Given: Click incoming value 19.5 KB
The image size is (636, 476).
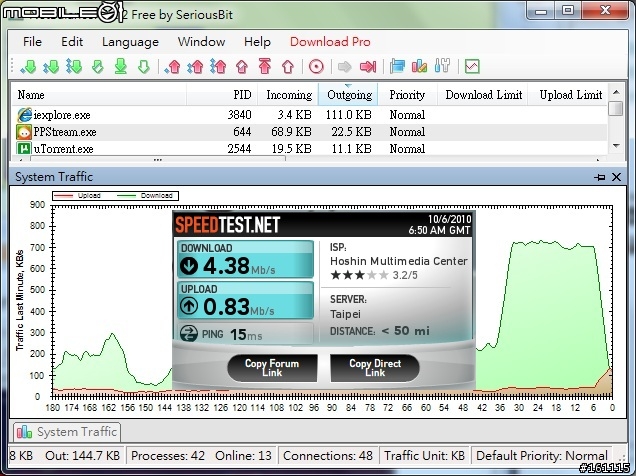Looking at the screenshot, I should [x=291, y=149].
